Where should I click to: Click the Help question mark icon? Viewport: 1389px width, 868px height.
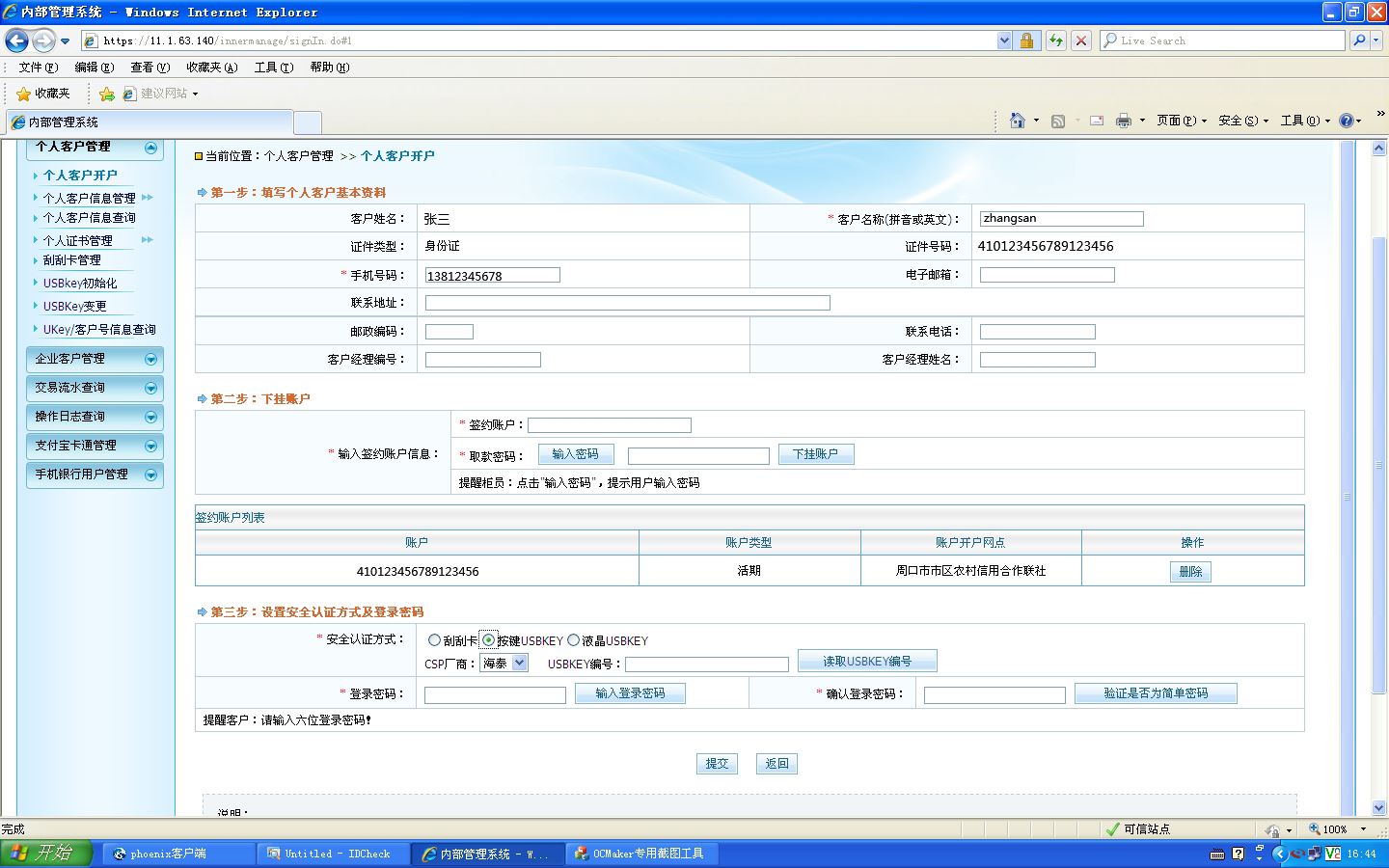coord(1347,121)
